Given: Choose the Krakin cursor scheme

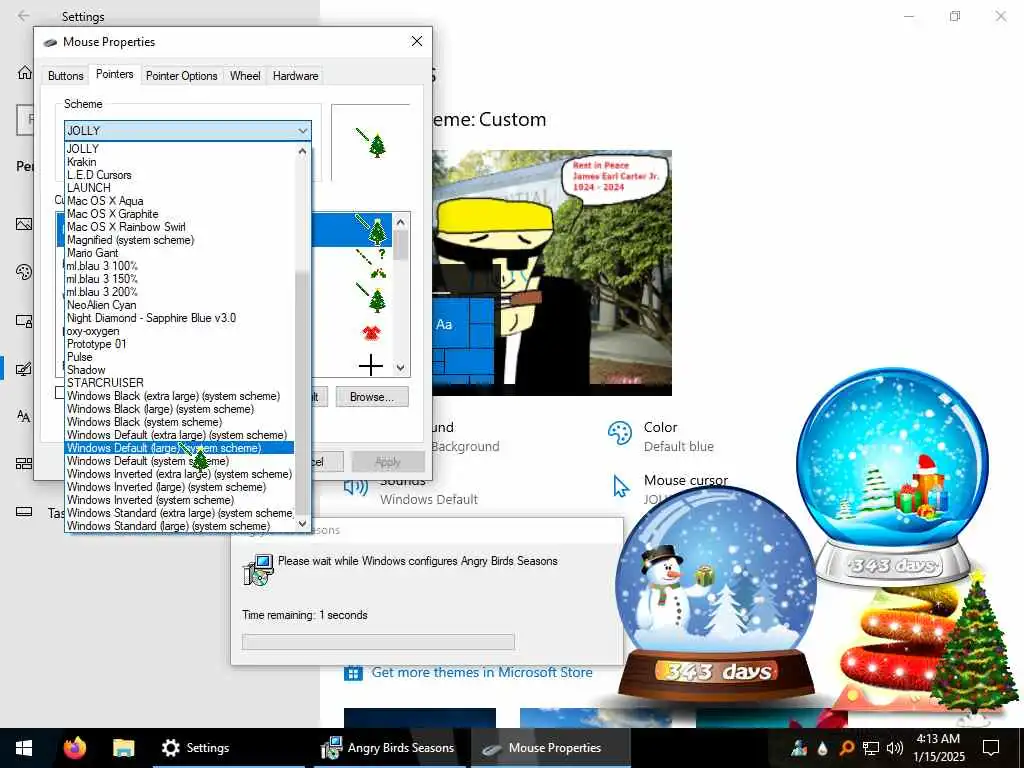Looking at the screenshot, I should (x=180, y=162).
